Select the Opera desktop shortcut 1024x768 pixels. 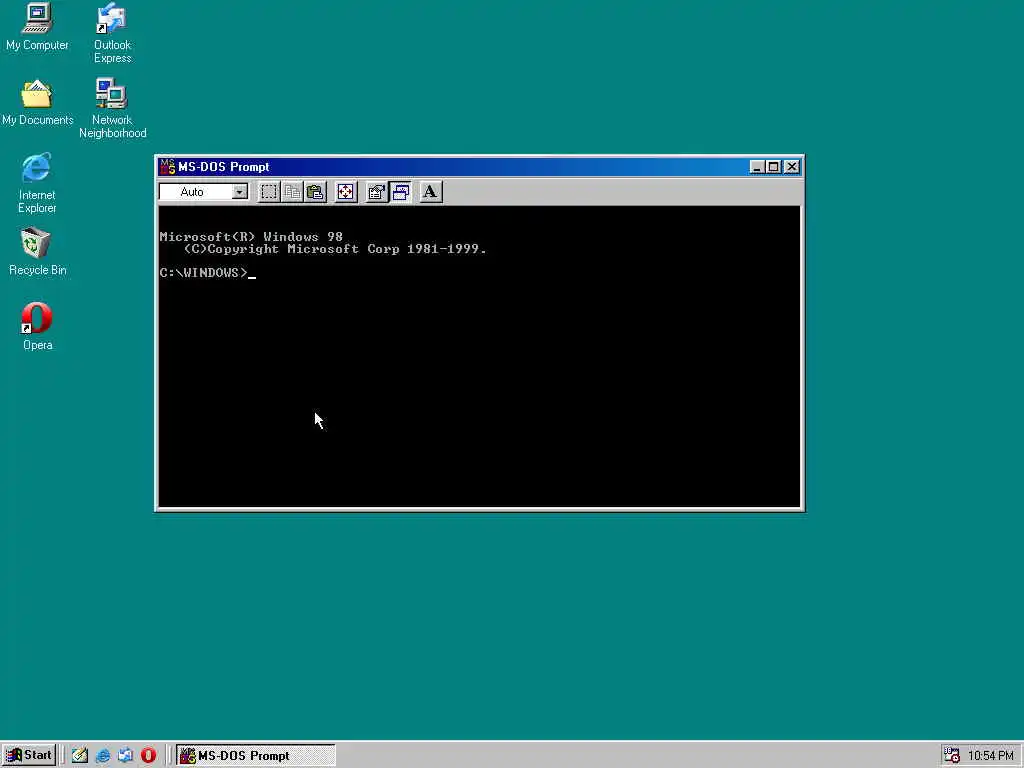(37, 327)
